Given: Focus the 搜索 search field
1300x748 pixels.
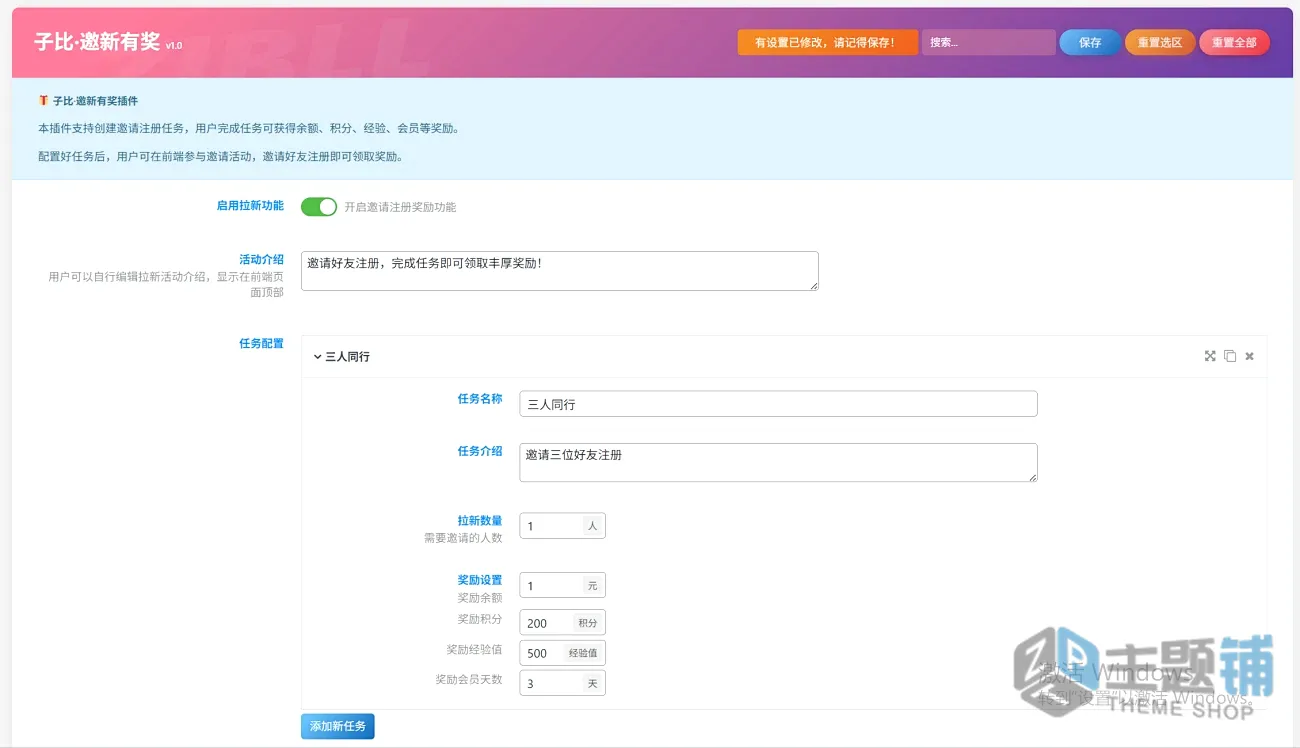Looking at the screenshot, I should click(988, 42).
